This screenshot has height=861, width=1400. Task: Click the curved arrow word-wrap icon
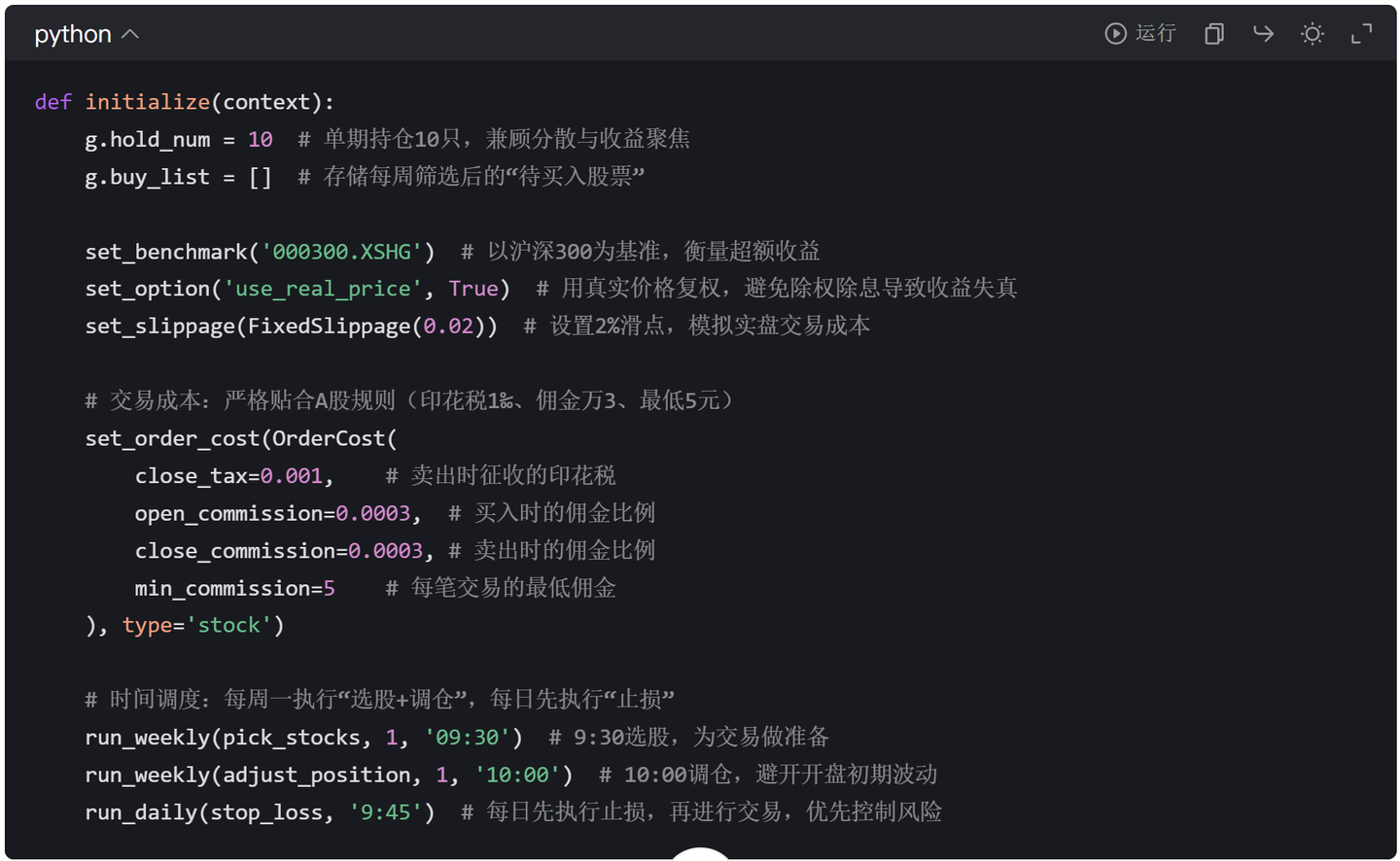pos(1263,34)
